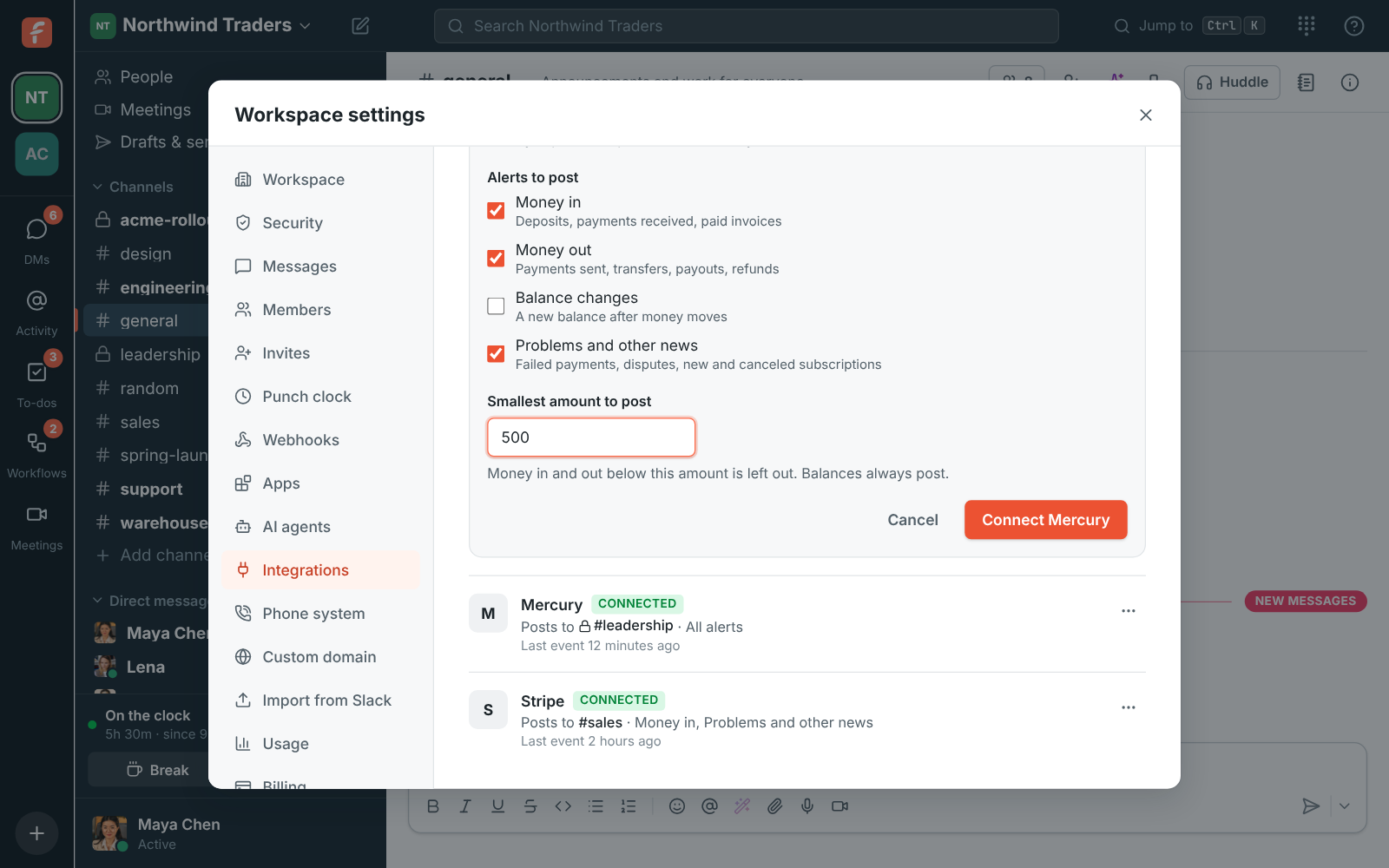Toggle strikethrough formatting in composer

[x=530, y=806]
